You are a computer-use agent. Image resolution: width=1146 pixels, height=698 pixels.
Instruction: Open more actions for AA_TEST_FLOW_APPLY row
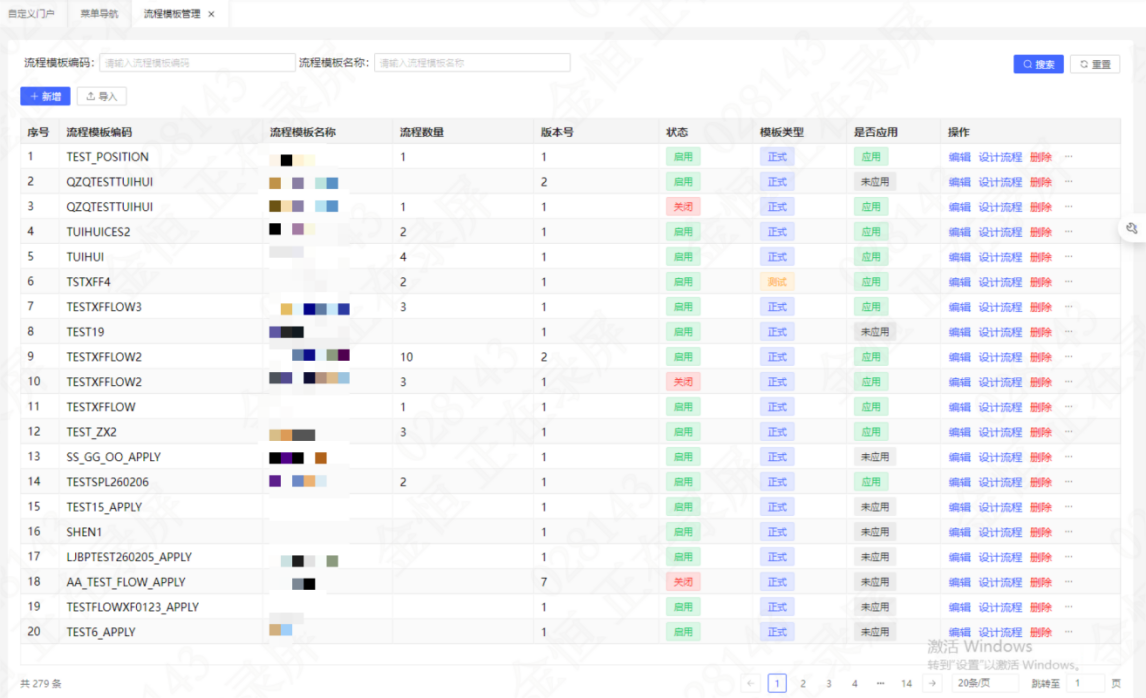click(x=1069, y=582)
